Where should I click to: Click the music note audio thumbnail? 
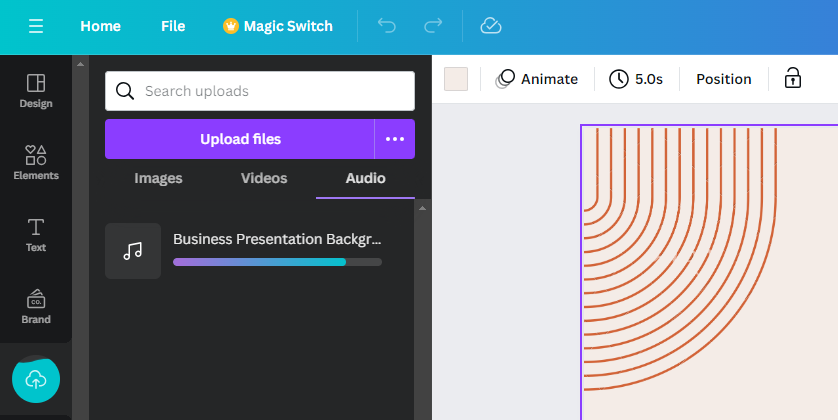[x=133, y=251]
